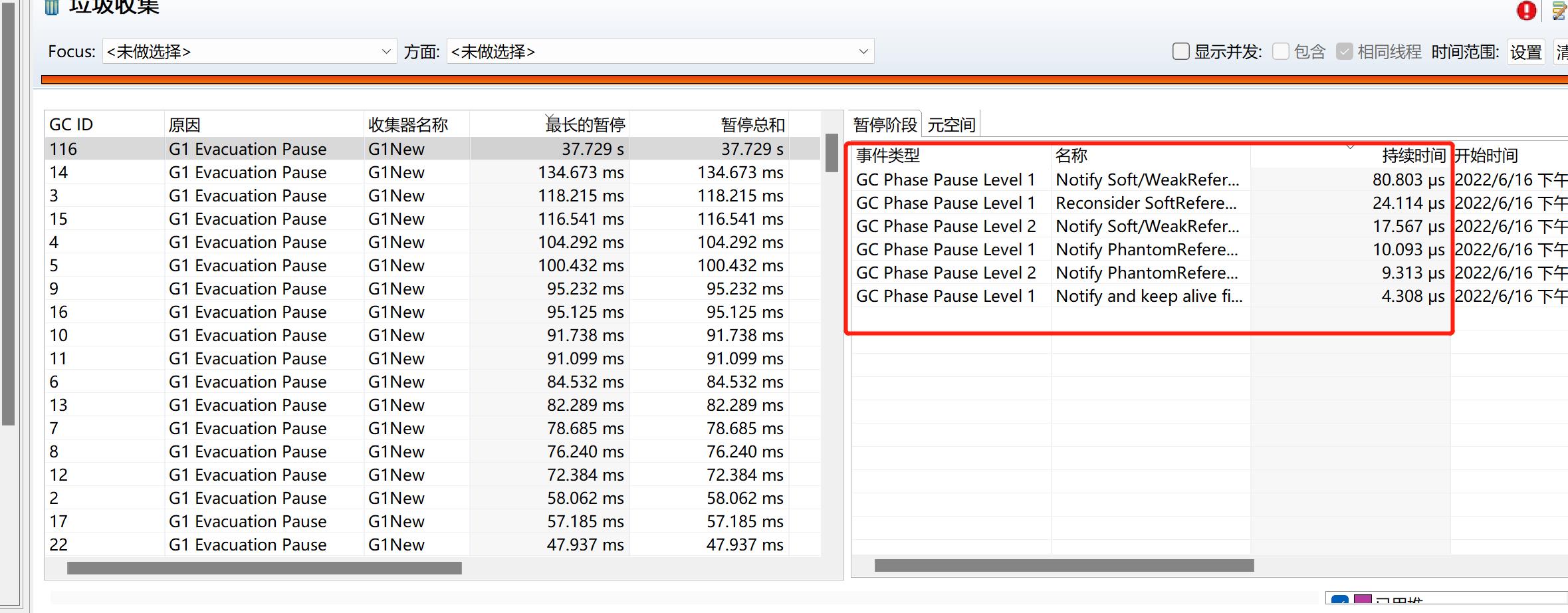
Task: Click the red error alert icon
Action: [x=1526, y=10]
